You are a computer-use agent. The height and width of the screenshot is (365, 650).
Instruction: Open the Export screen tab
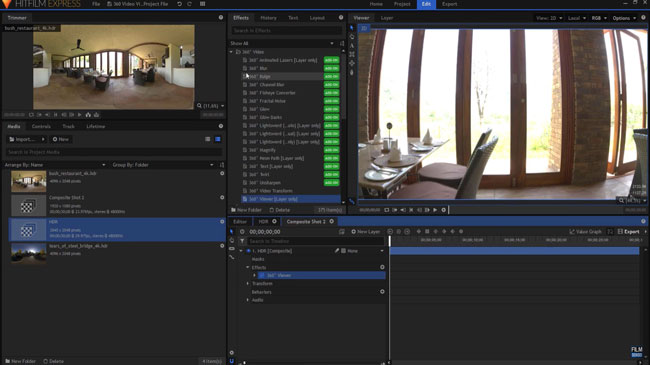(x=449, y=4)
